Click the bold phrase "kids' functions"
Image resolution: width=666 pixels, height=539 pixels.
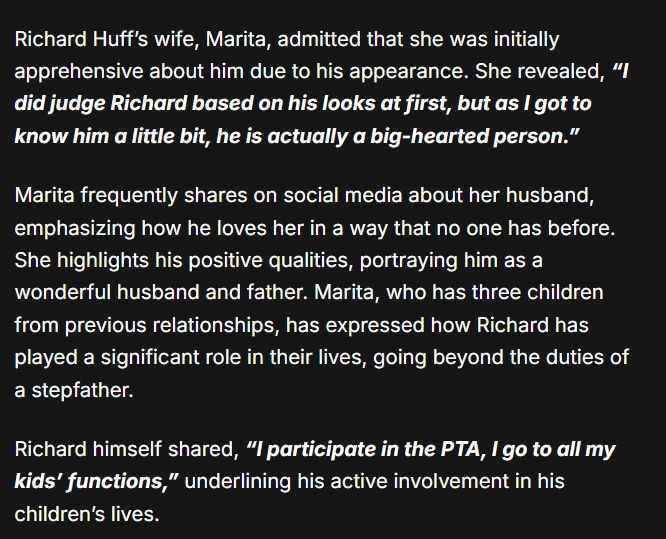[93, 482]
